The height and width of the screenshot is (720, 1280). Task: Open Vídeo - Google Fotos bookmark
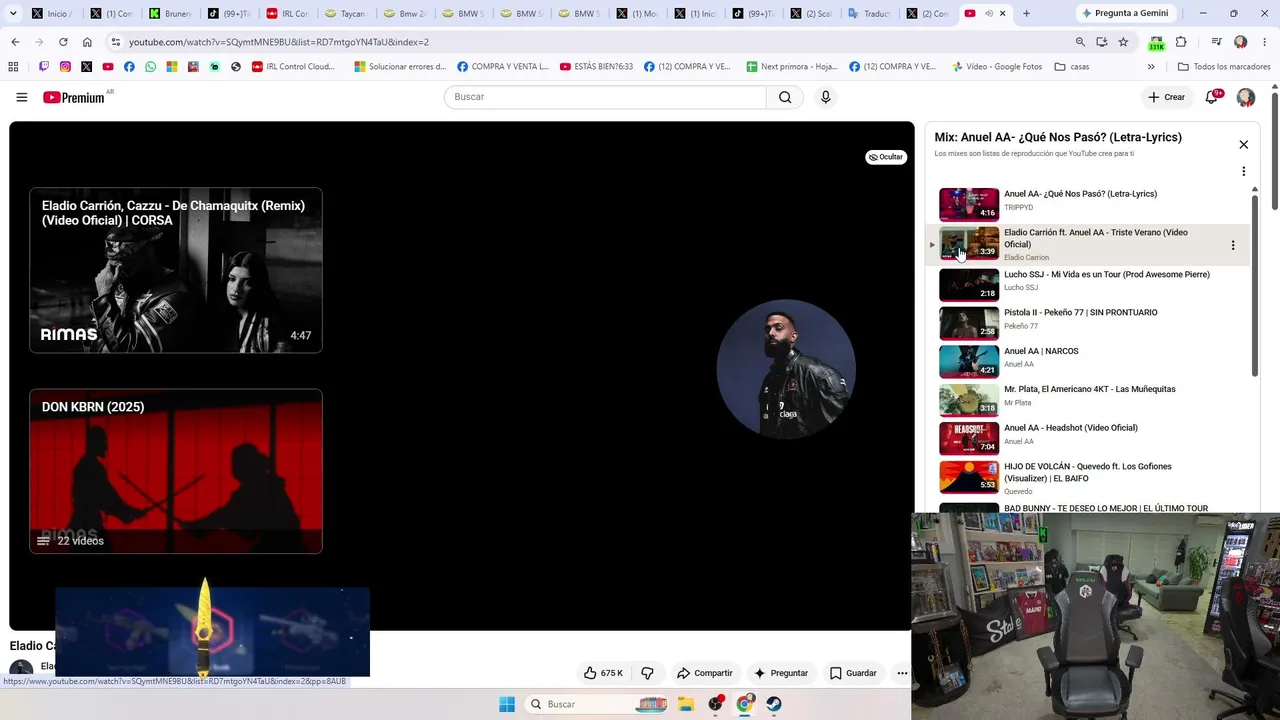point(997,67)
